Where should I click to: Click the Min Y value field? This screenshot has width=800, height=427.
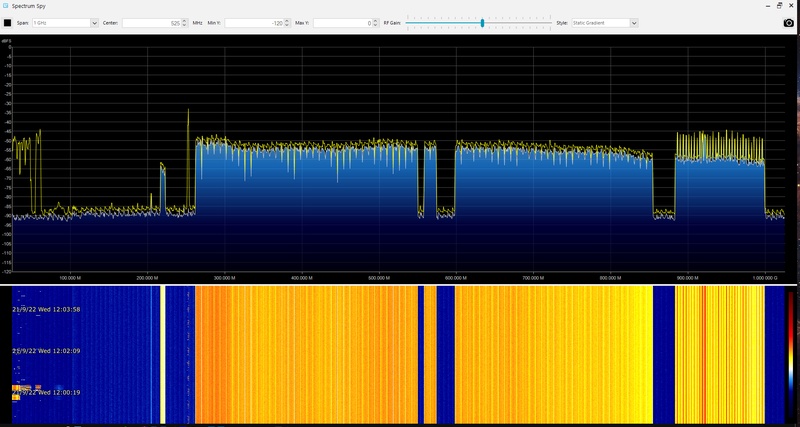(254, 23)
